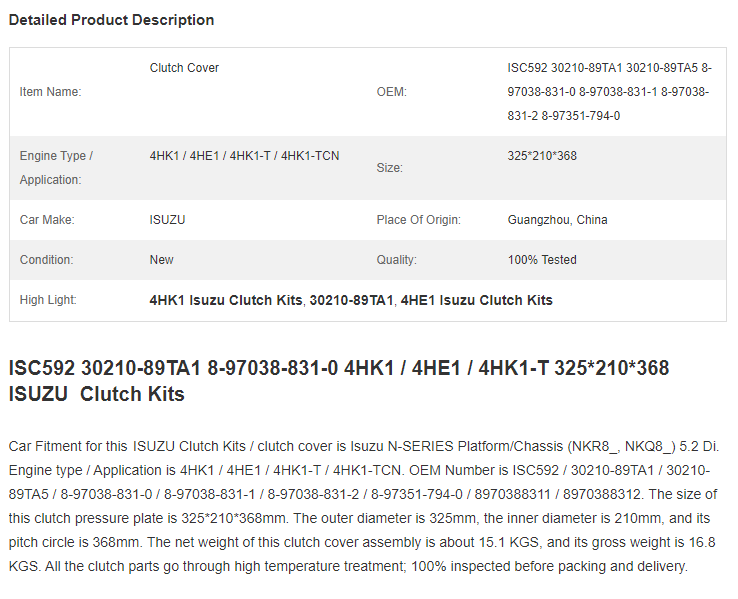
Task: Click the Place Of Origin label
Action: [x=418, y=220]
